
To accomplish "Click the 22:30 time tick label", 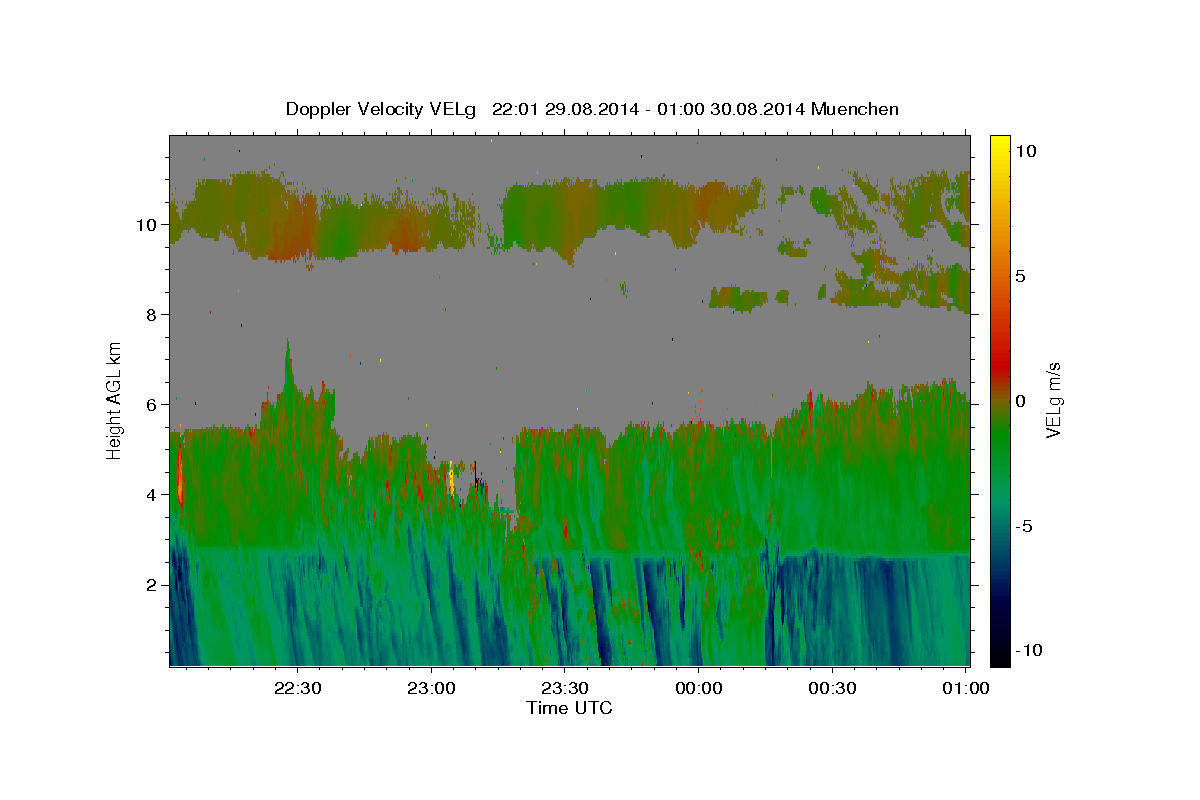I will pos(298,688).
